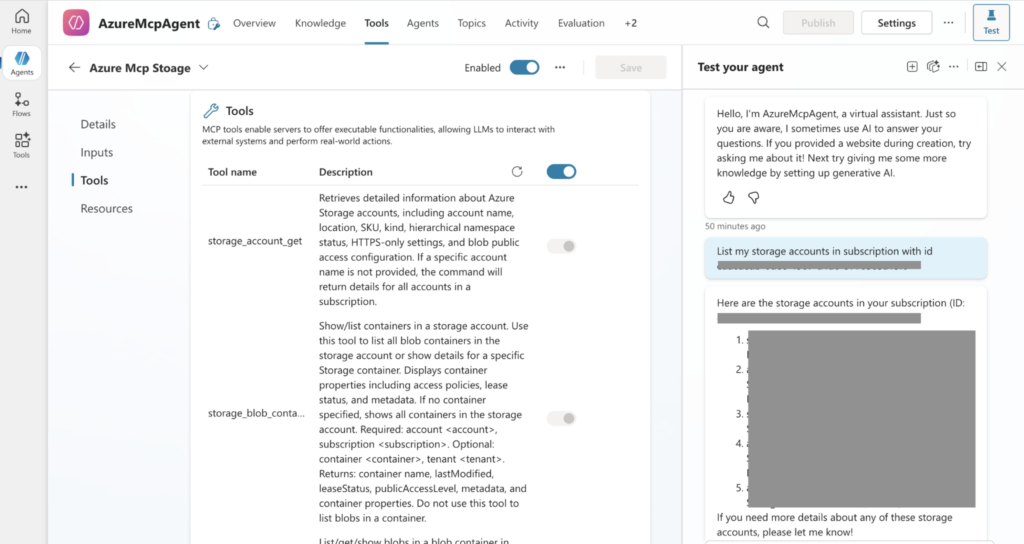Image resolution: width=1024 pixels, height=544 pixels.
Task: Switch to the Knowledge tab
Action: [320, 23]
